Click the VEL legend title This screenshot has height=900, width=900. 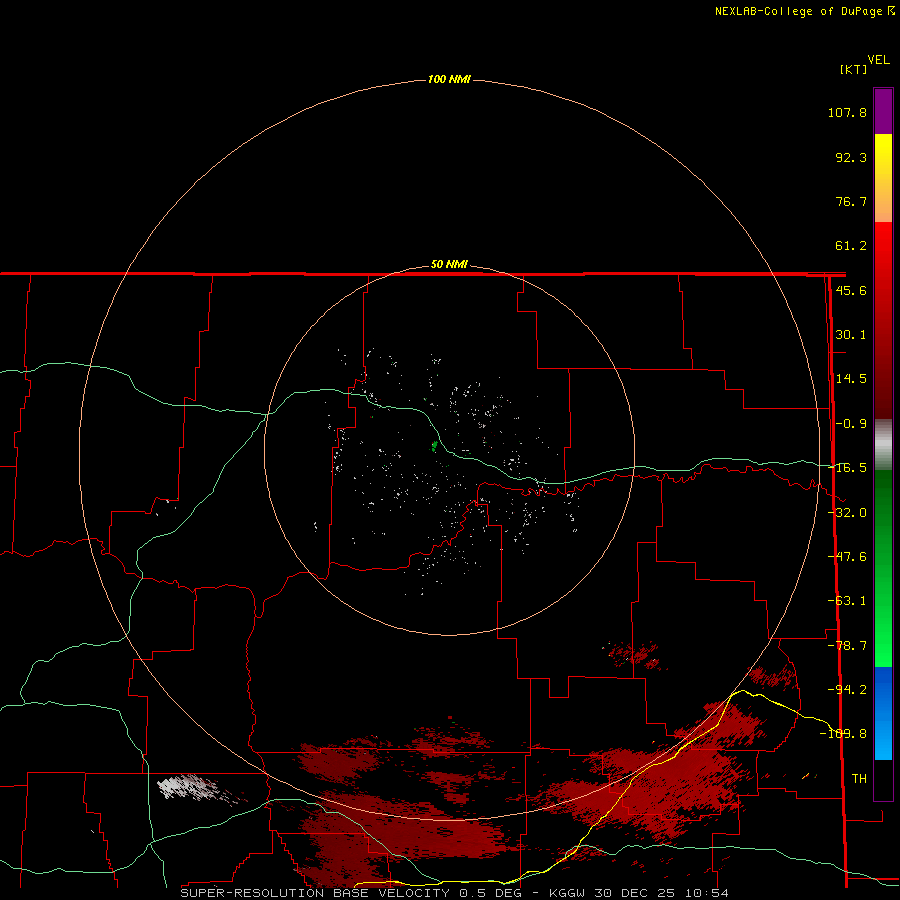(x=878, y=60)
